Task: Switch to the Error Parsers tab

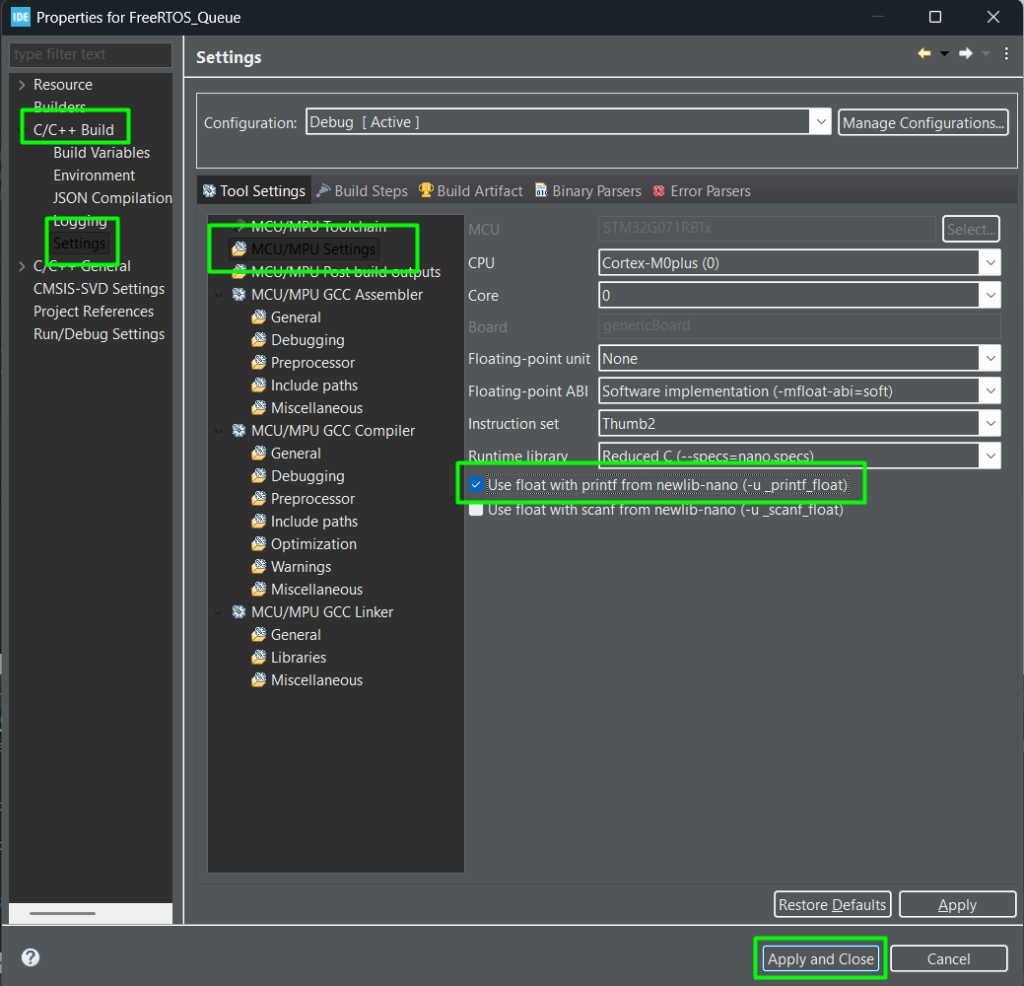Action: [710, 191]
